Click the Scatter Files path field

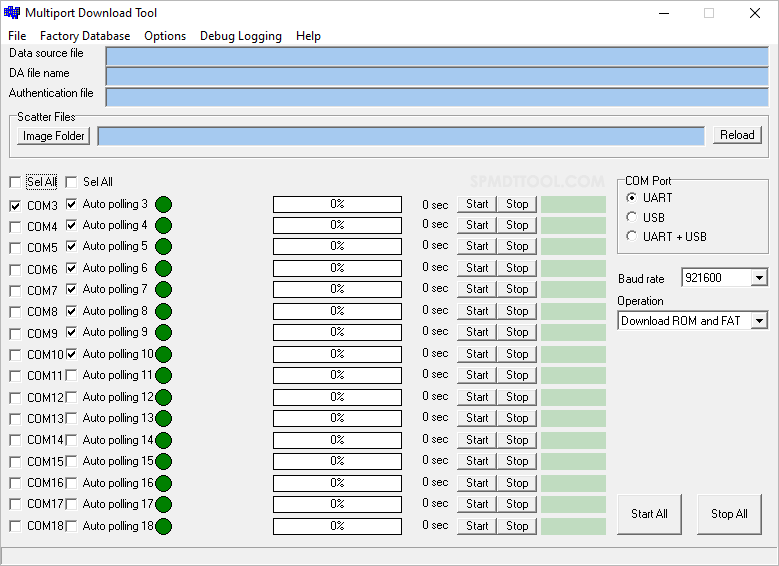(401, 136)
